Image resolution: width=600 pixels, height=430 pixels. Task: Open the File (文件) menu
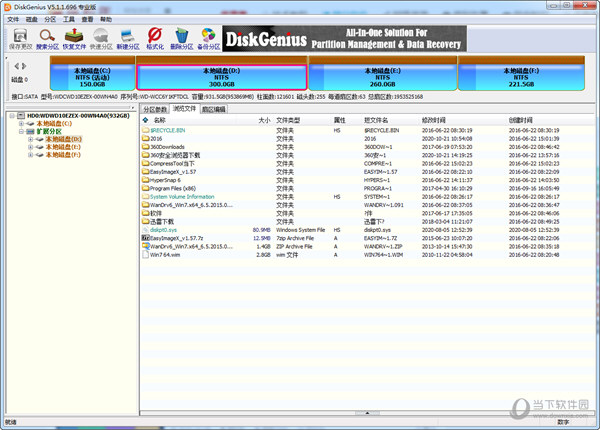[13, 20]
